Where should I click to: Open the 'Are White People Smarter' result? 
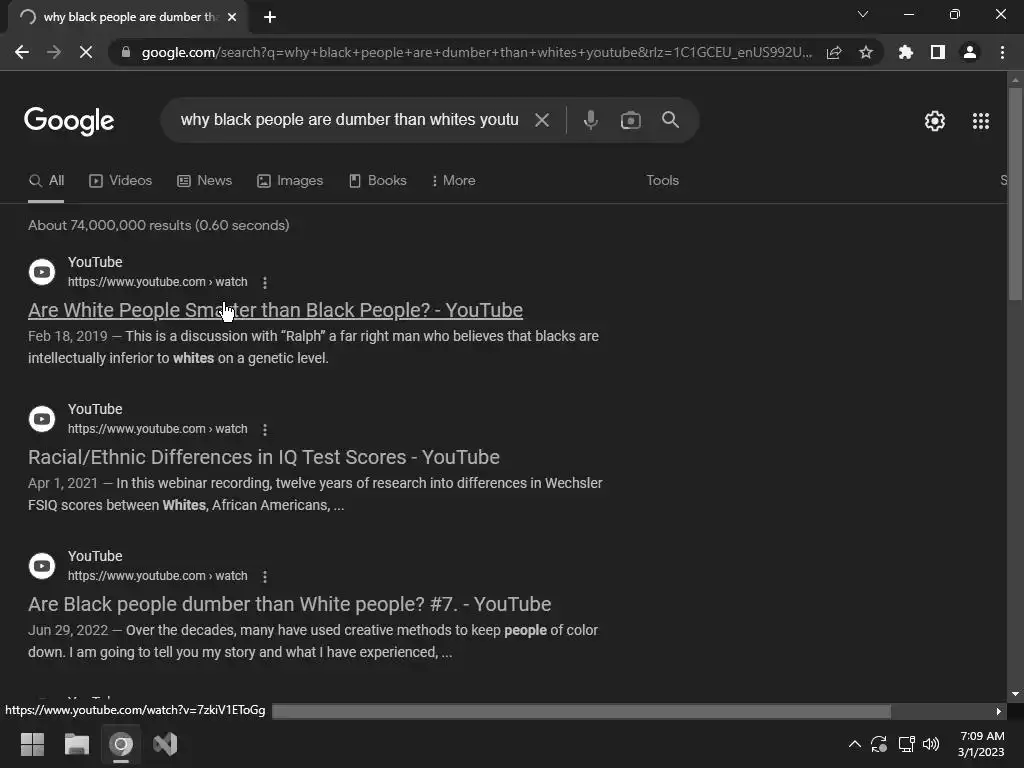[275, 310]
